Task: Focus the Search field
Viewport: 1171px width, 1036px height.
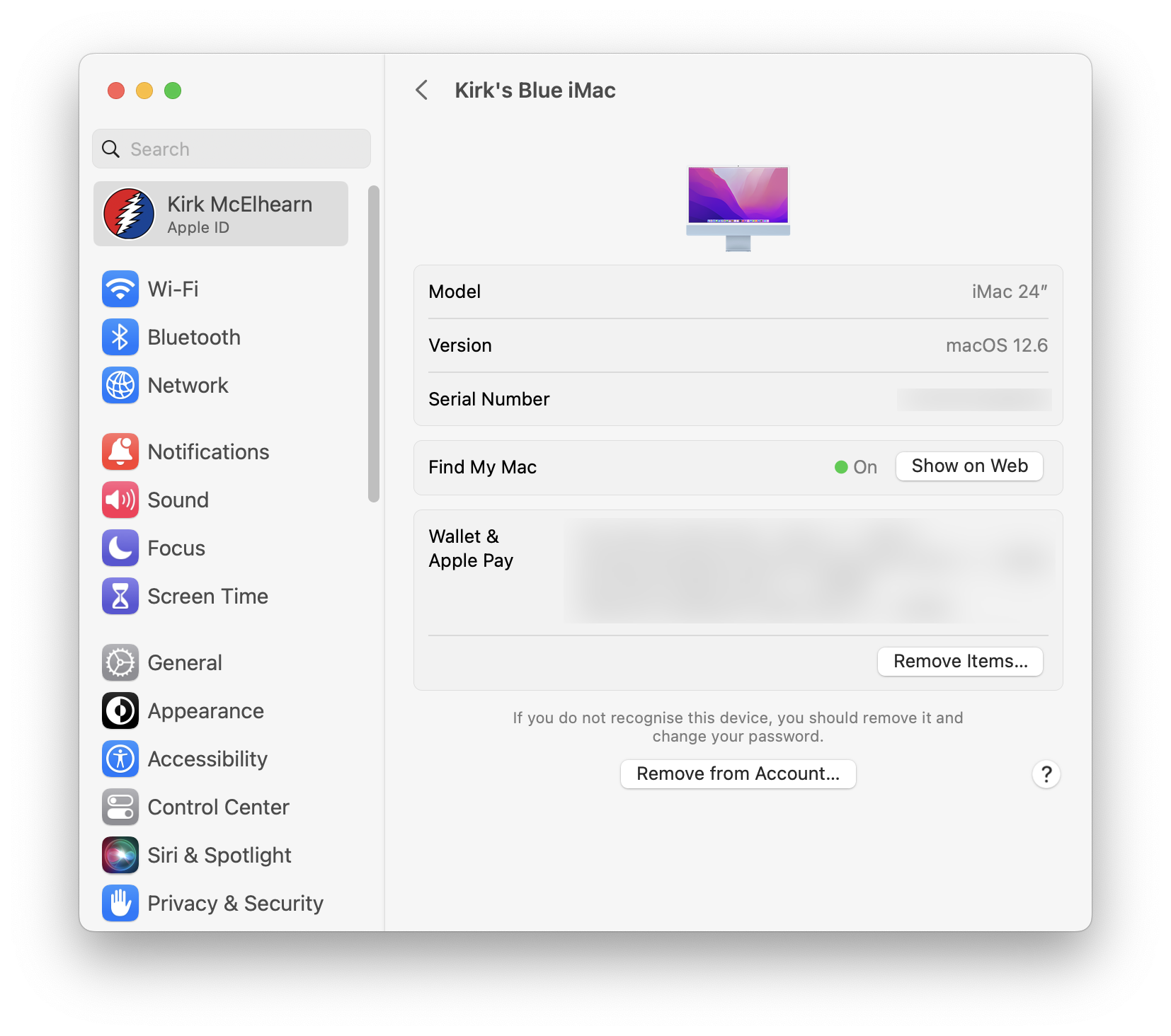Action: [x=232, y=149]
